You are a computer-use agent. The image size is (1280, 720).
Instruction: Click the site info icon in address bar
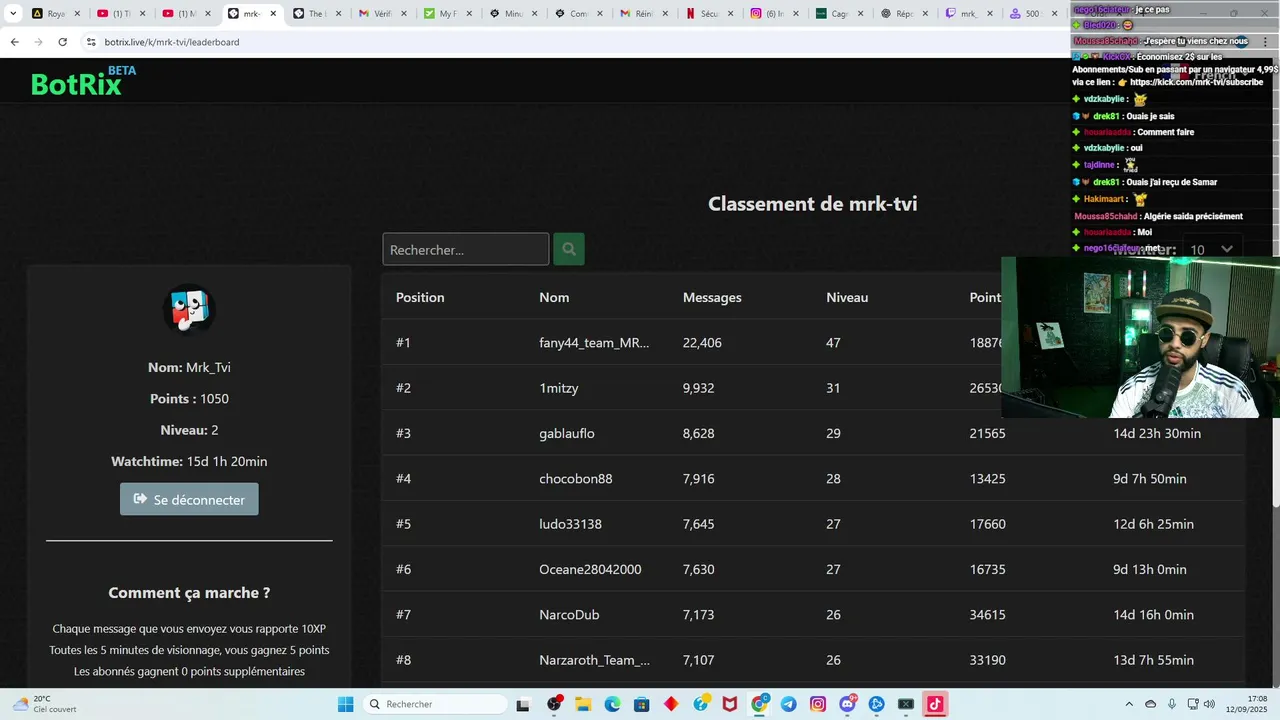pos(91,42)
